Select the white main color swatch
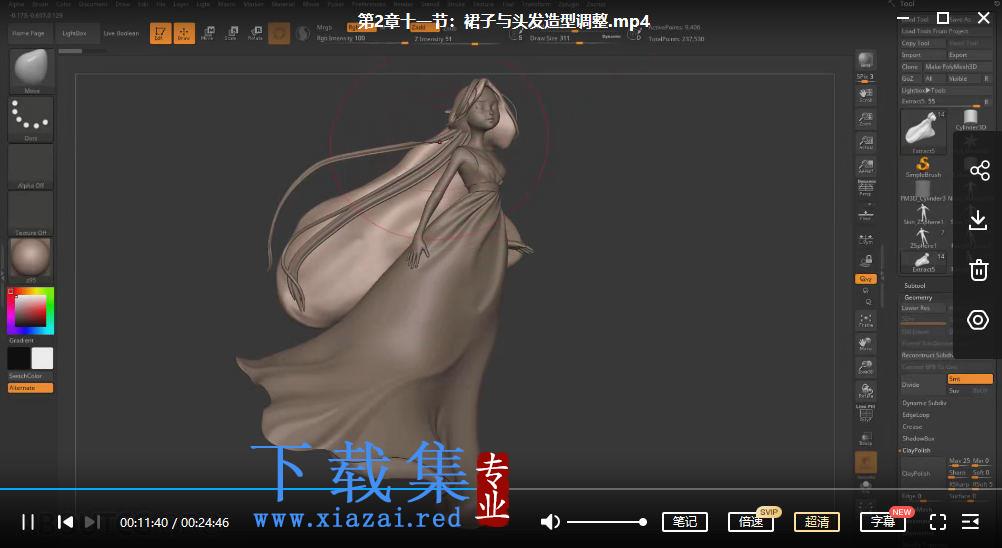This screenshot has height=548, width=1002. point(42,358)
